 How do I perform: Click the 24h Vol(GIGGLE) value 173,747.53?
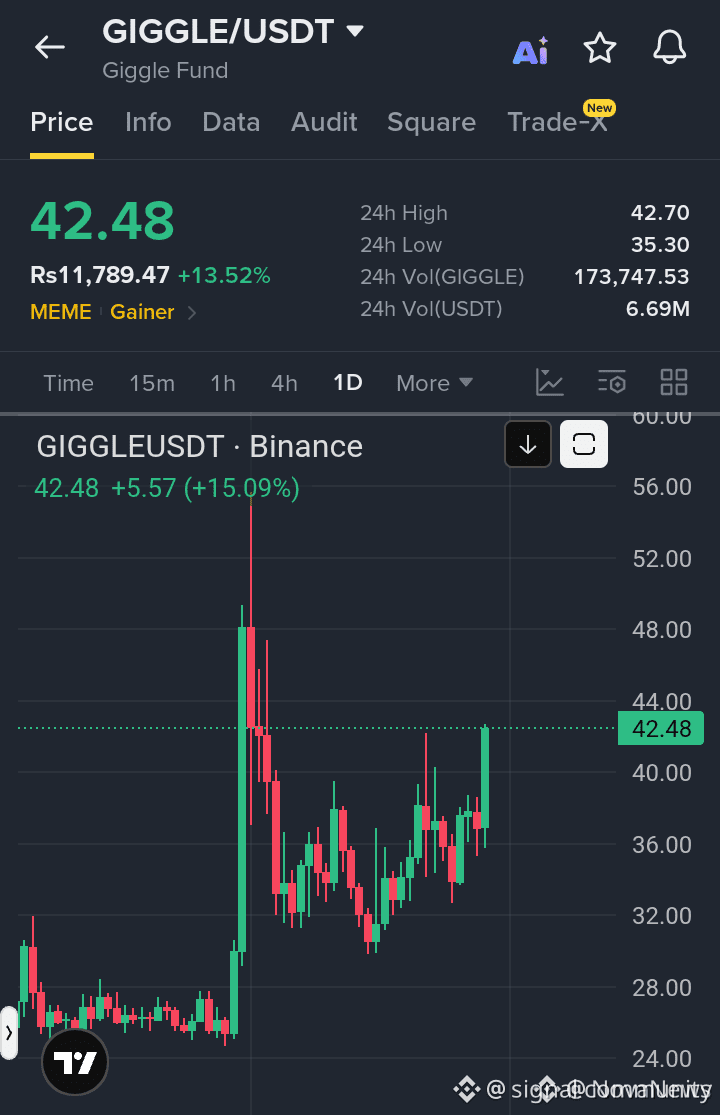(631, 277)
